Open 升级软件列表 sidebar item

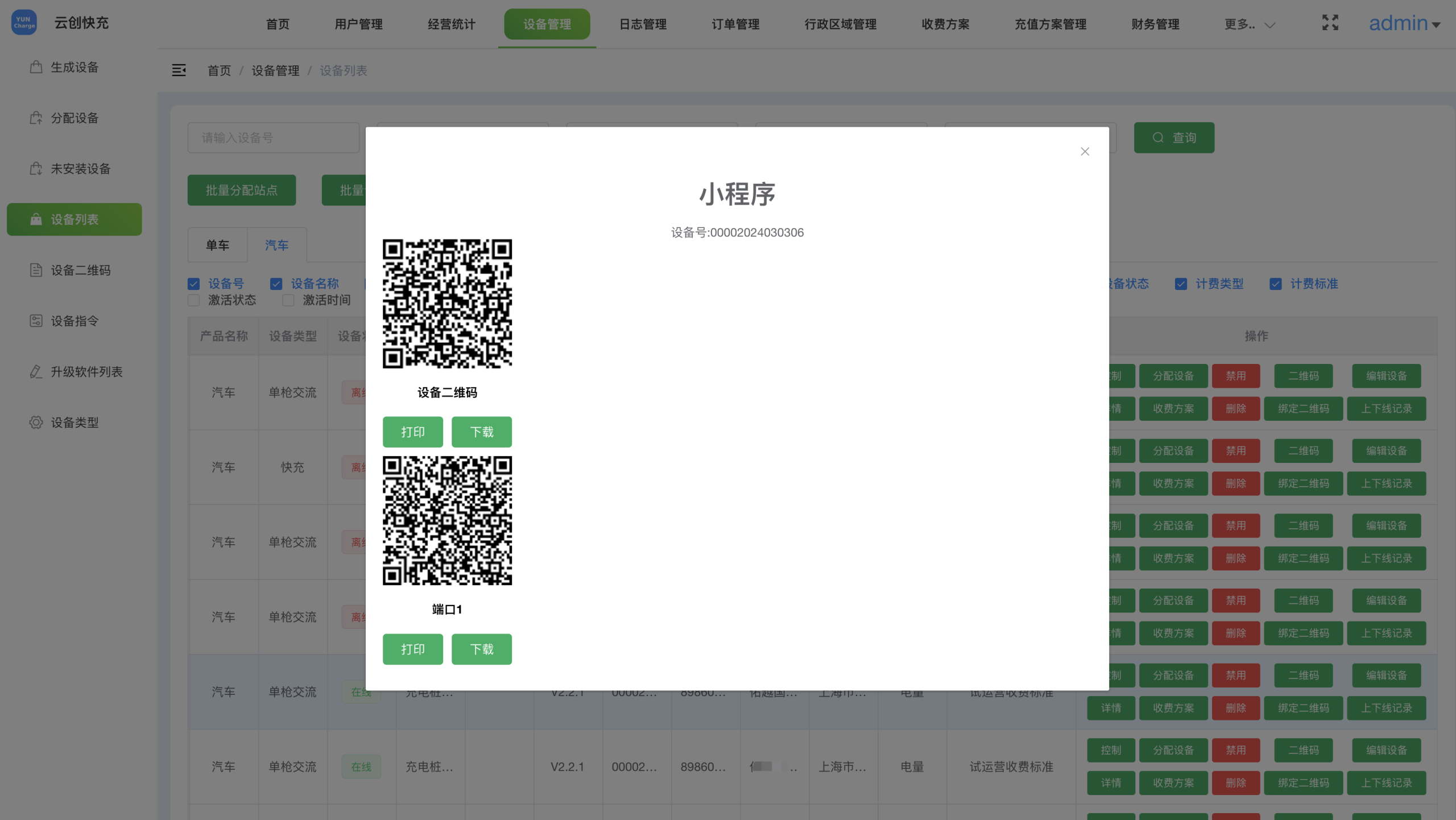86,372
